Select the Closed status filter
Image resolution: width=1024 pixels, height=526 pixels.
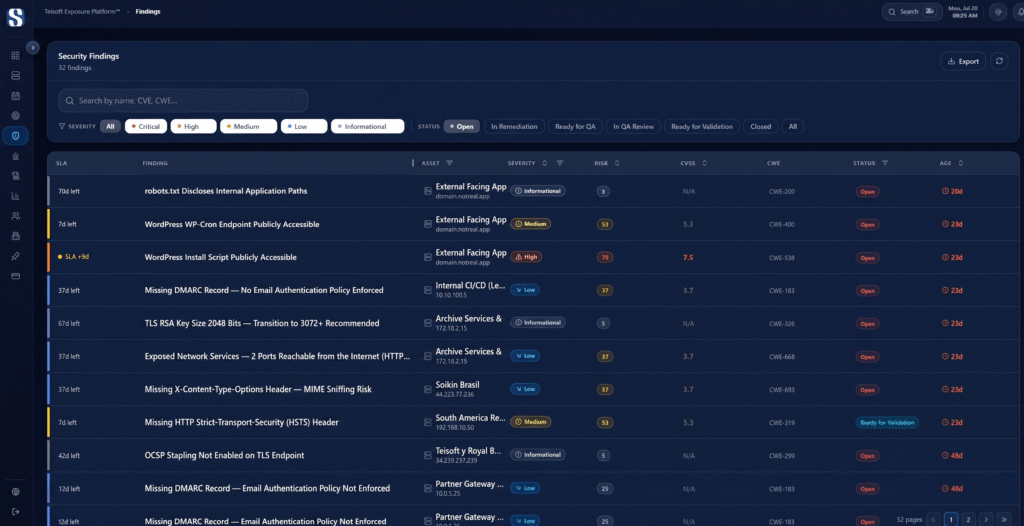point(761,127)
